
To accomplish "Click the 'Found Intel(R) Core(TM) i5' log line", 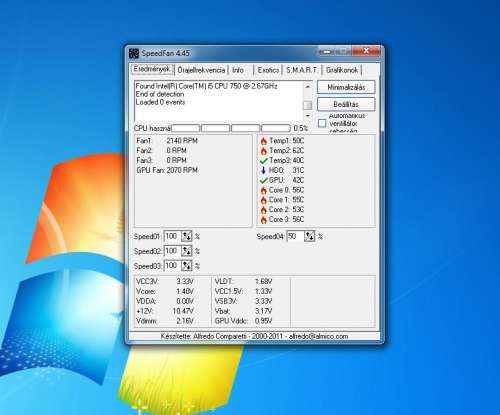I will tap(206, 86).
